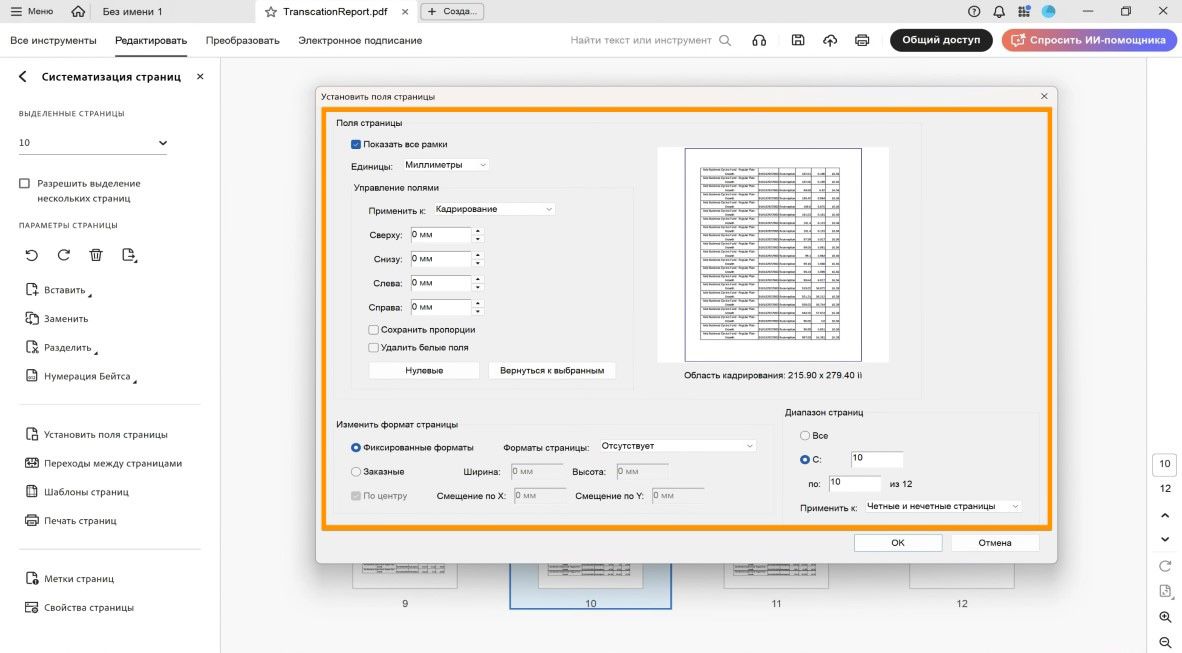Click the Справа stepper arrows
This screenshot has width=1182, height=653.
point(478,308)
